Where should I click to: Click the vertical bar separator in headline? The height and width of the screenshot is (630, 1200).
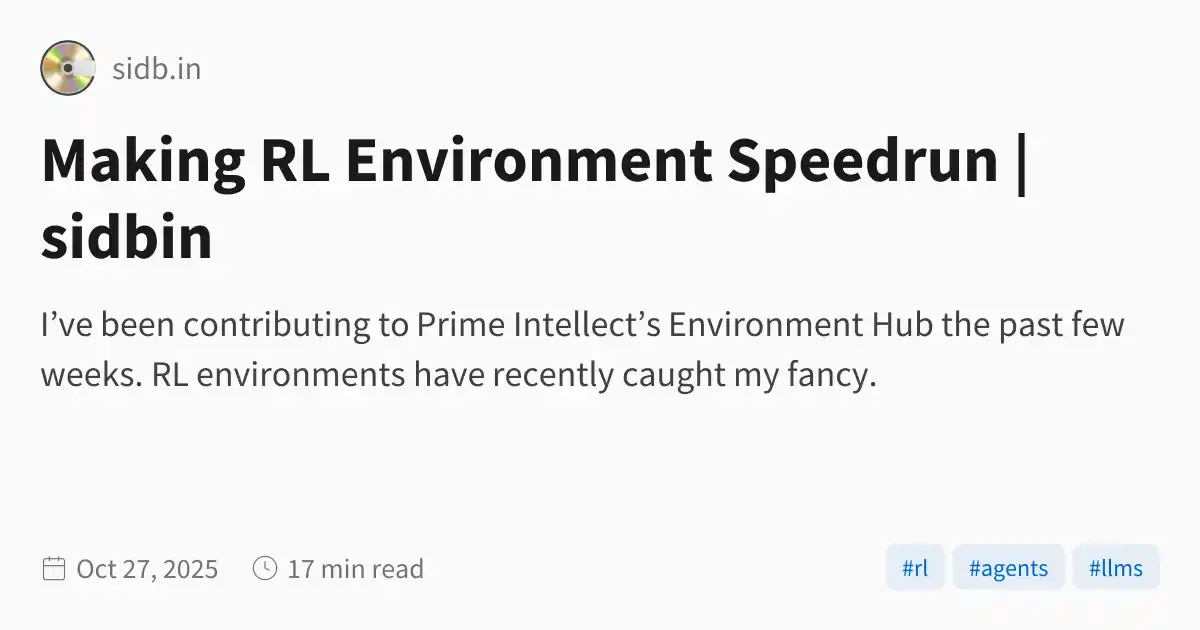(x=1020, y=160)
